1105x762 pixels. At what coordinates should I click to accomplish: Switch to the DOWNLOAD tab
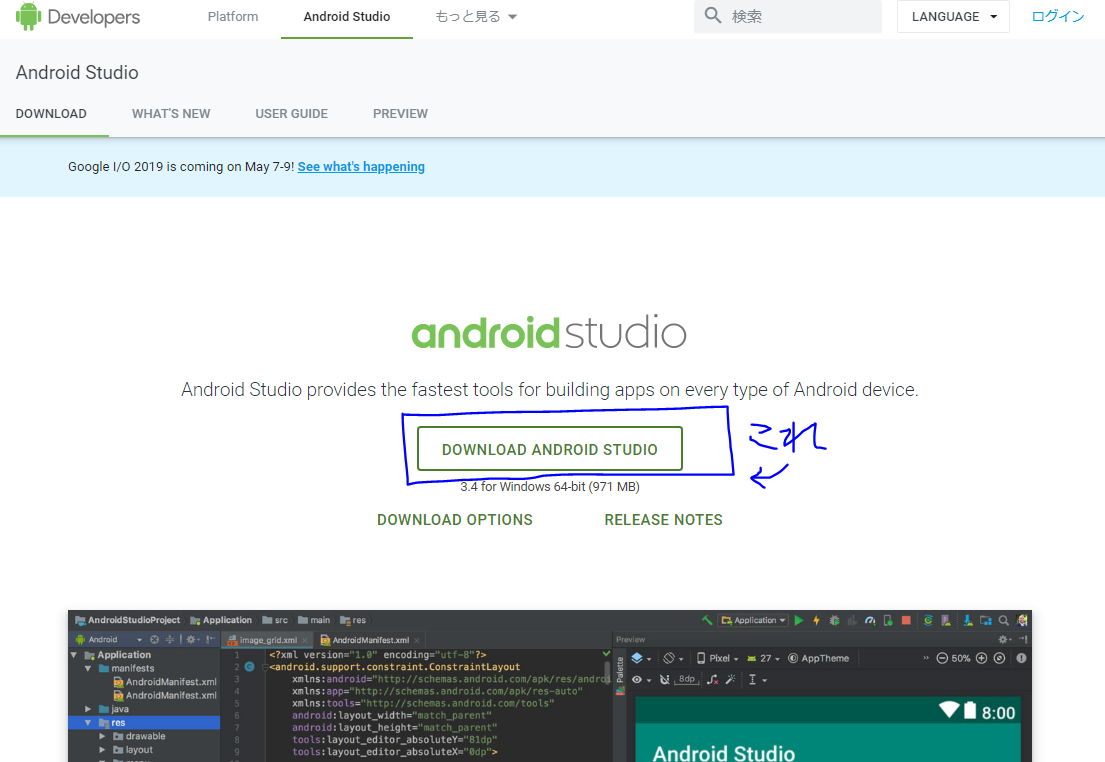(x=51, y=113)
